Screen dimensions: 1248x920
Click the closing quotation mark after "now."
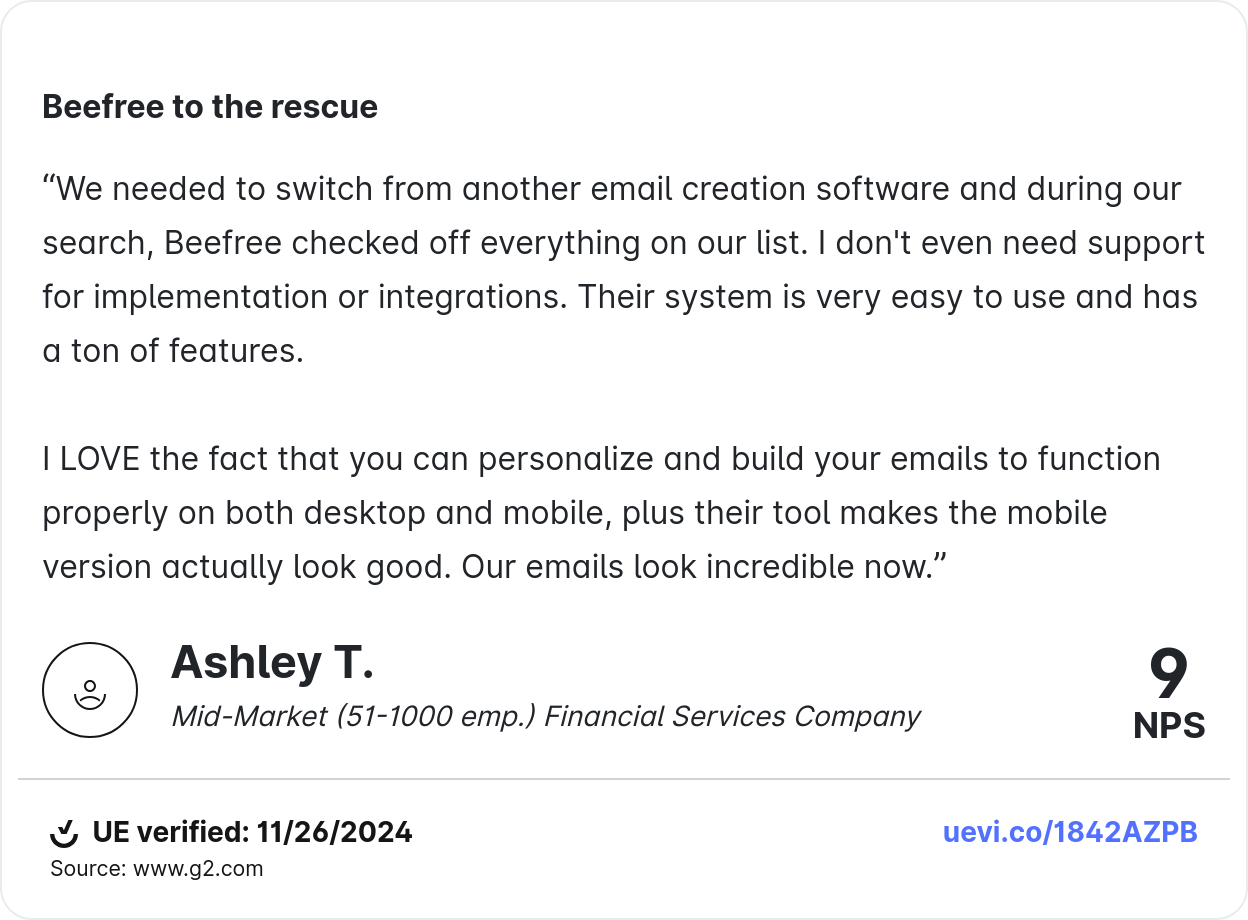pyautogui.click(x=940, y=566)
